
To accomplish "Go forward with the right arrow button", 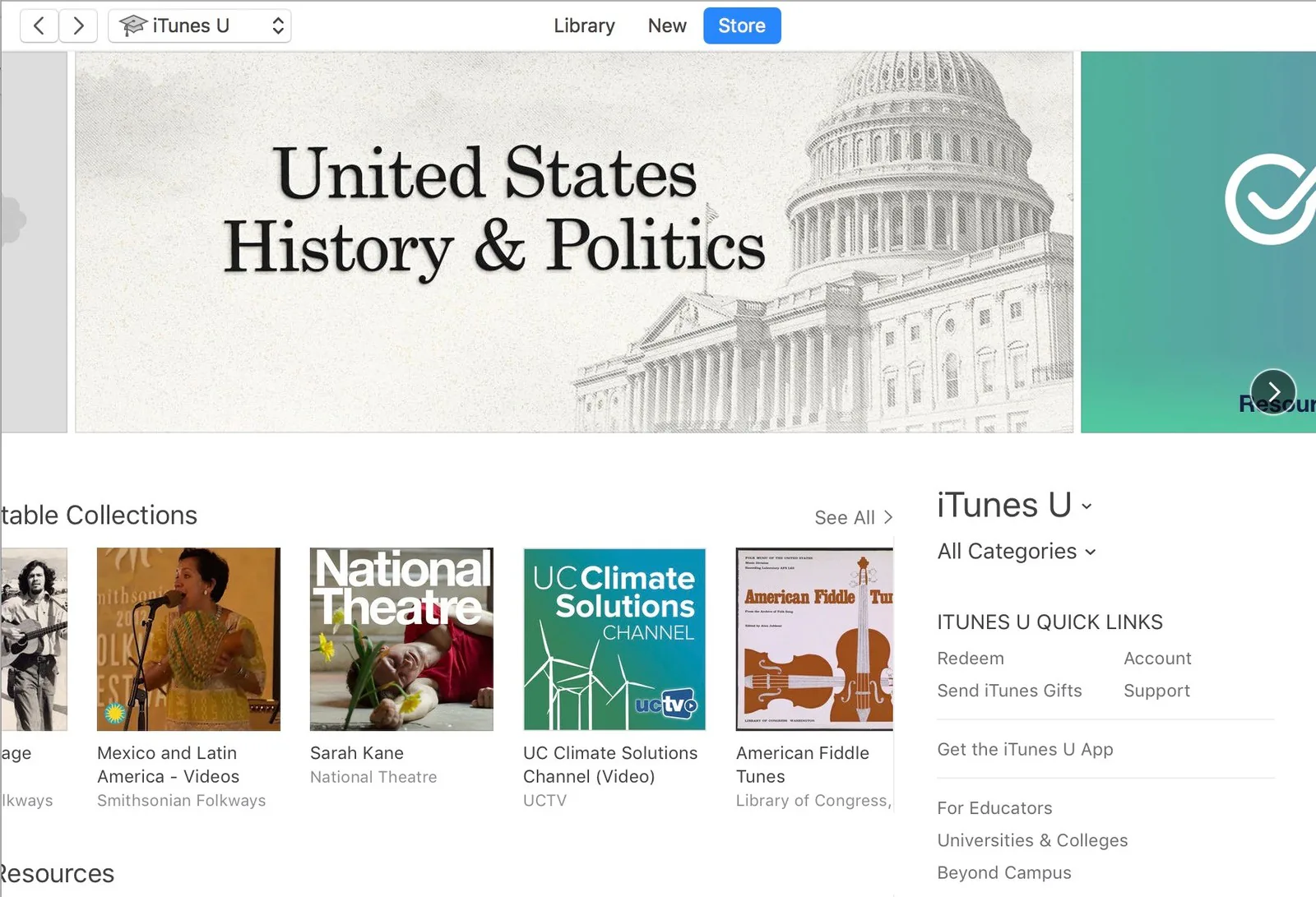I will [x=78, y=26].
